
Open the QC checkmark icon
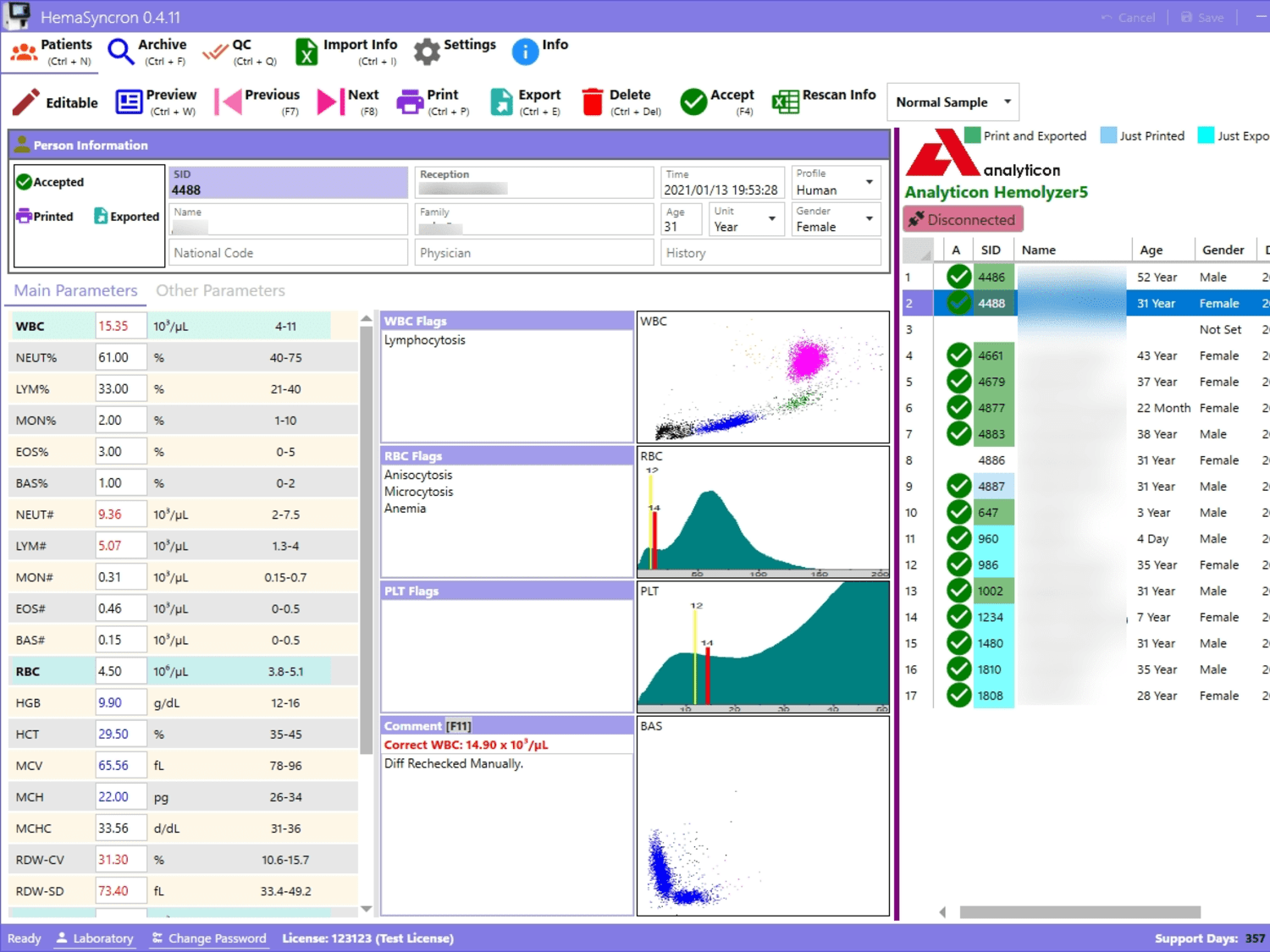[215, 52]
